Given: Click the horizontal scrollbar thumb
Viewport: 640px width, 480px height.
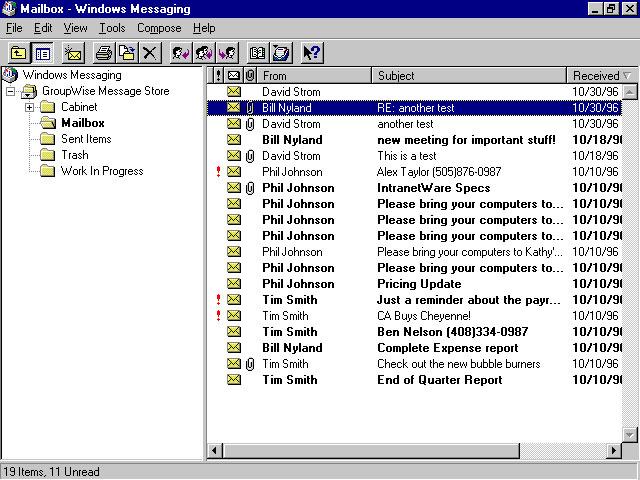Looking at the screenshot, I should coord(371,451).
